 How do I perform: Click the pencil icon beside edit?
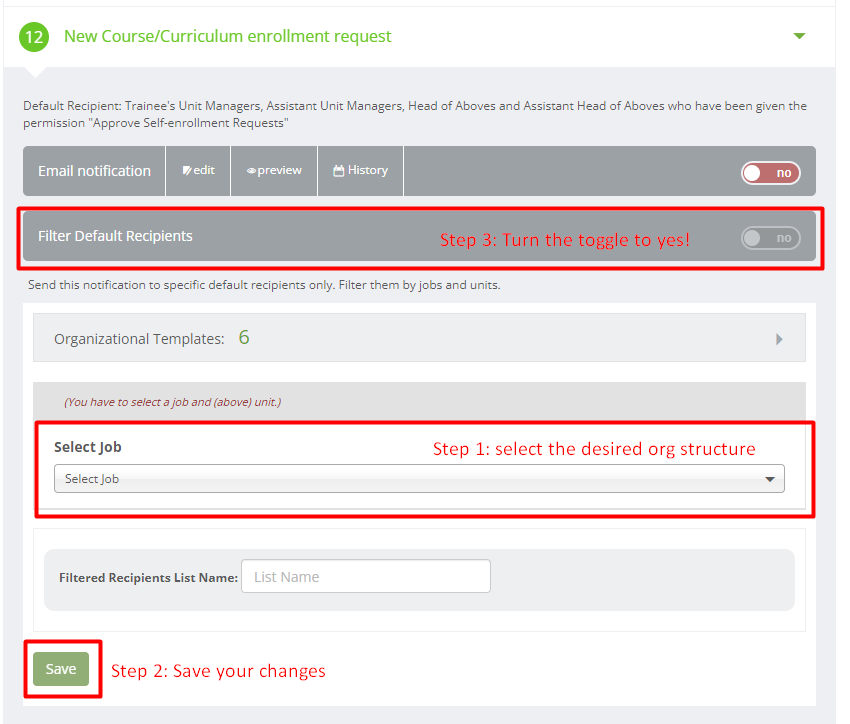tap(187, 171)
